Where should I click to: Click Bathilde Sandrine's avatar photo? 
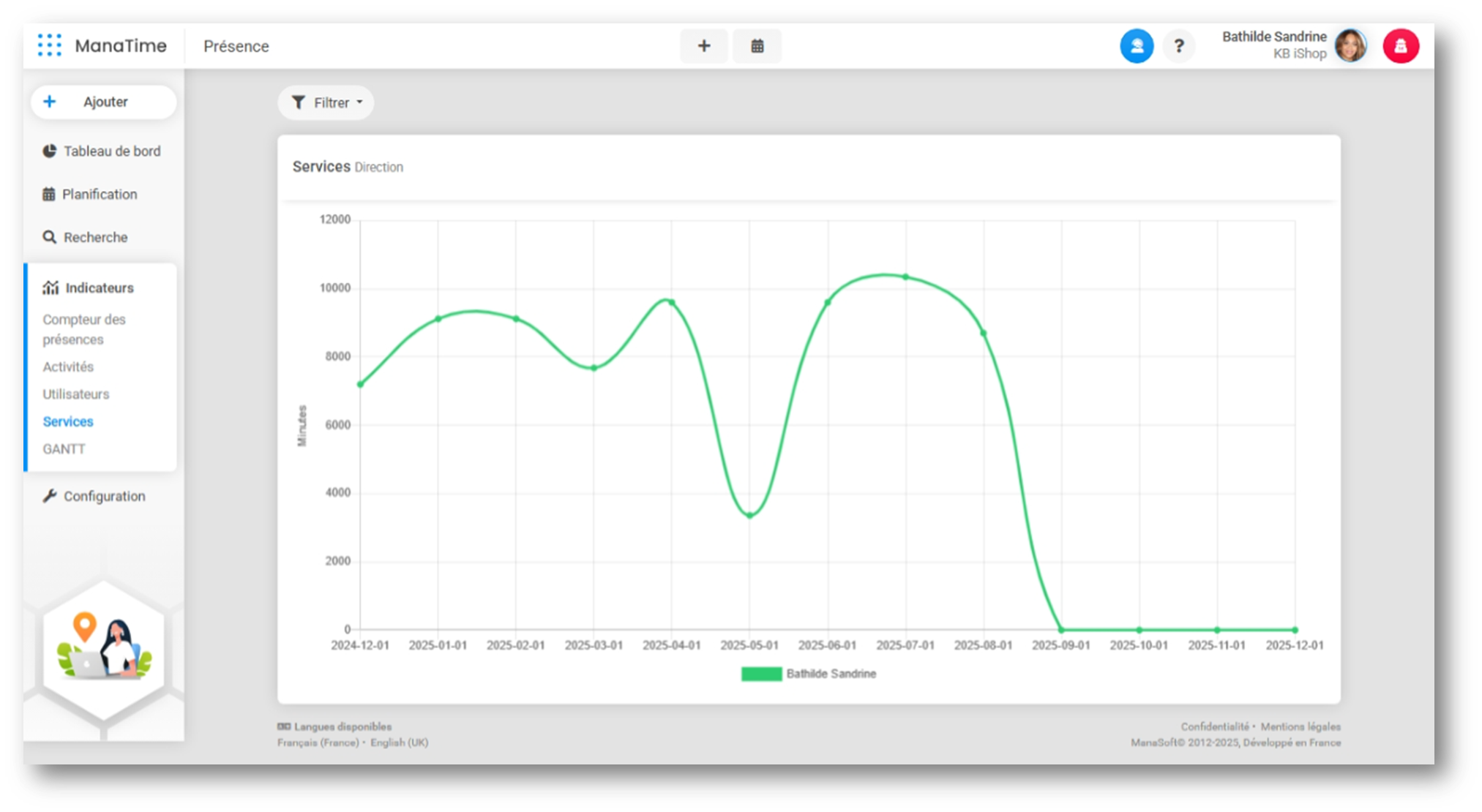(1350, 46)
